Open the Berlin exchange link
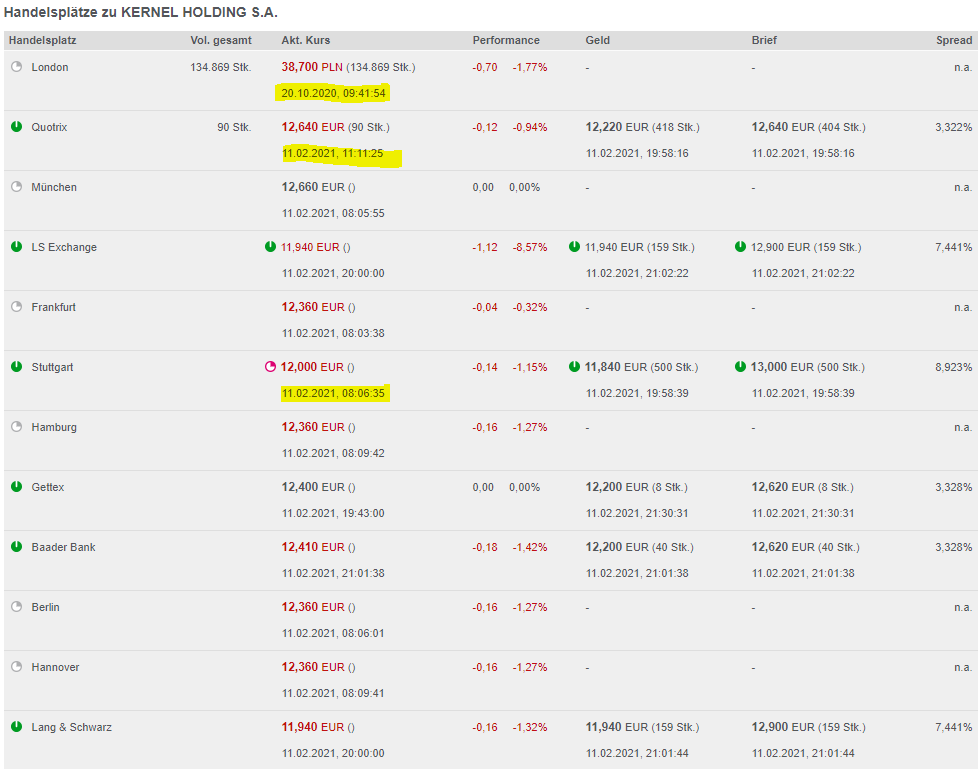This screenshot has width=979, height=769. point(47,607)
